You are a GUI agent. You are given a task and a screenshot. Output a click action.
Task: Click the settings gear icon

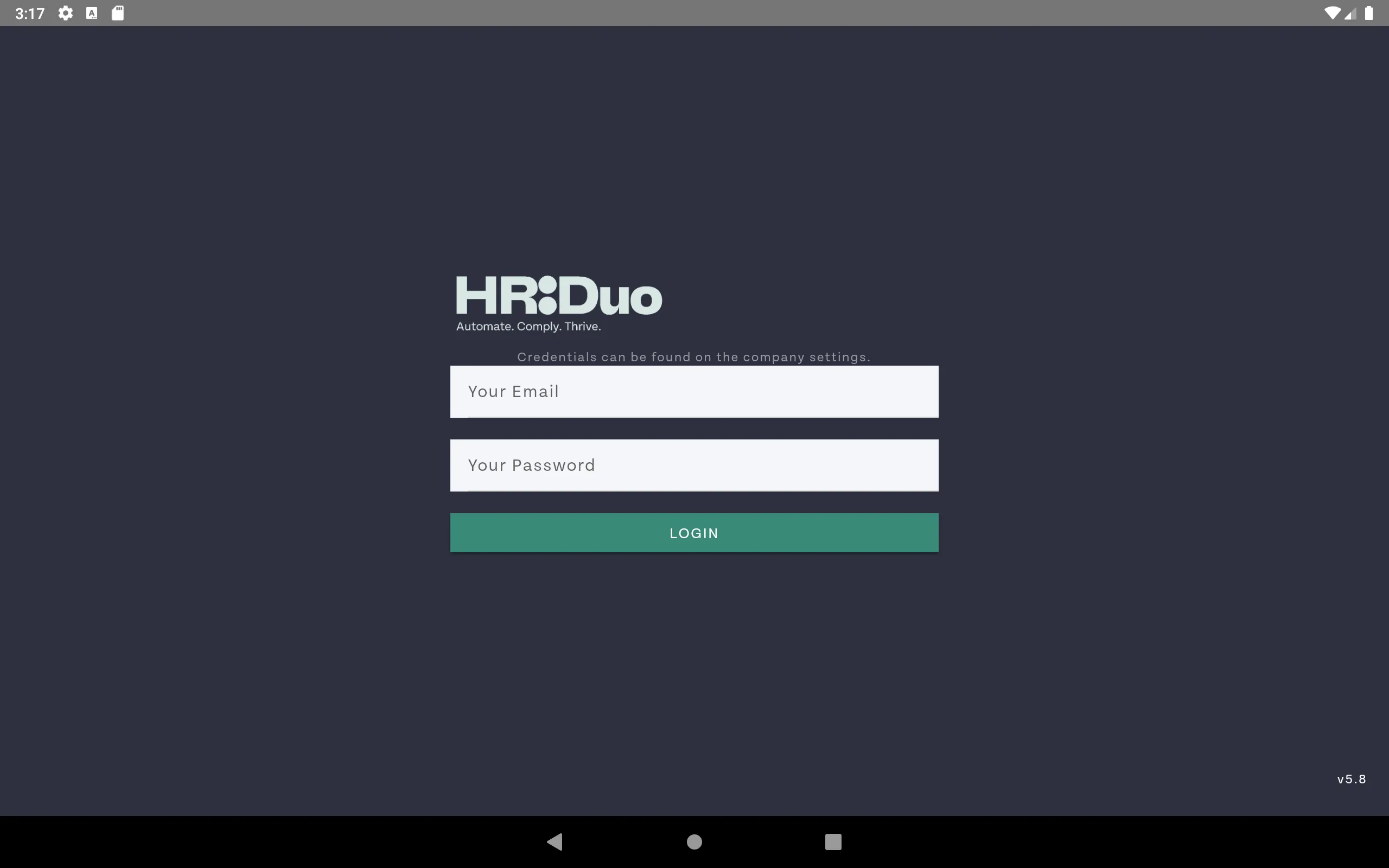[x=66, y=13]
